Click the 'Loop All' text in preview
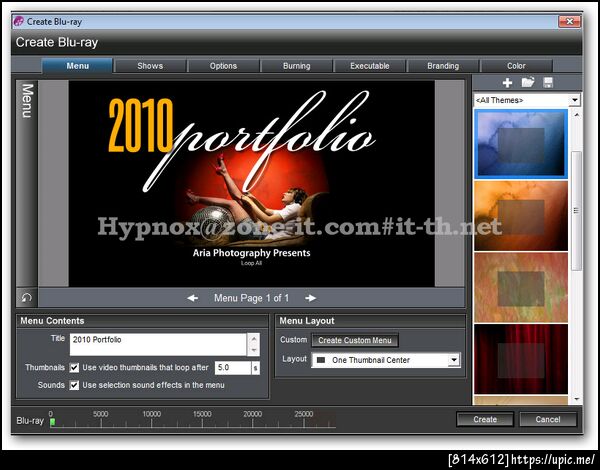The image size is (600, 470). pyautogui.click(x=251, y=263)
